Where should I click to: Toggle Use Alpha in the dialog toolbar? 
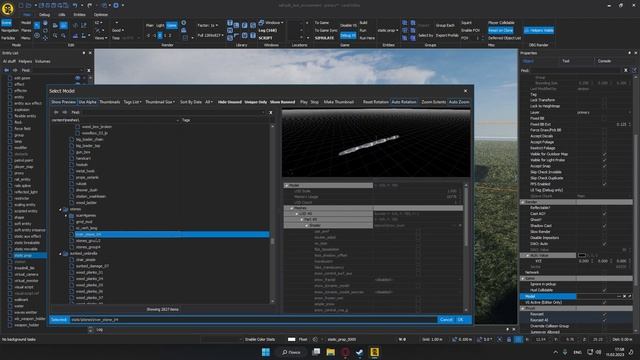(x=87, y=102)
